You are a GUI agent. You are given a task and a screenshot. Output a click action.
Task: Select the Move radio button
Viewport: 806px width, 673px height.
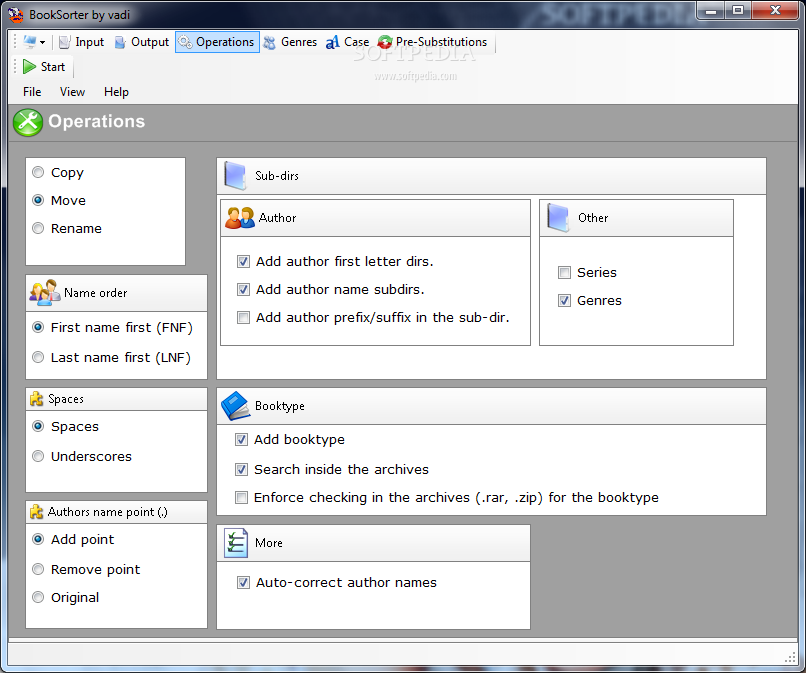(38, 200)
